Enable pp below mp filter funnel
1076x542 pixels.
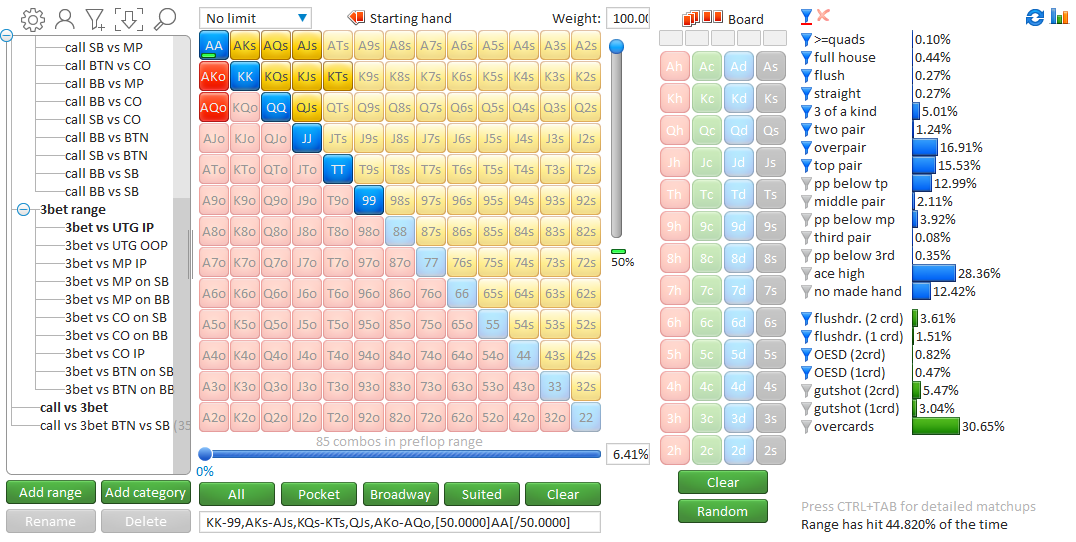(x=807, y=220)
